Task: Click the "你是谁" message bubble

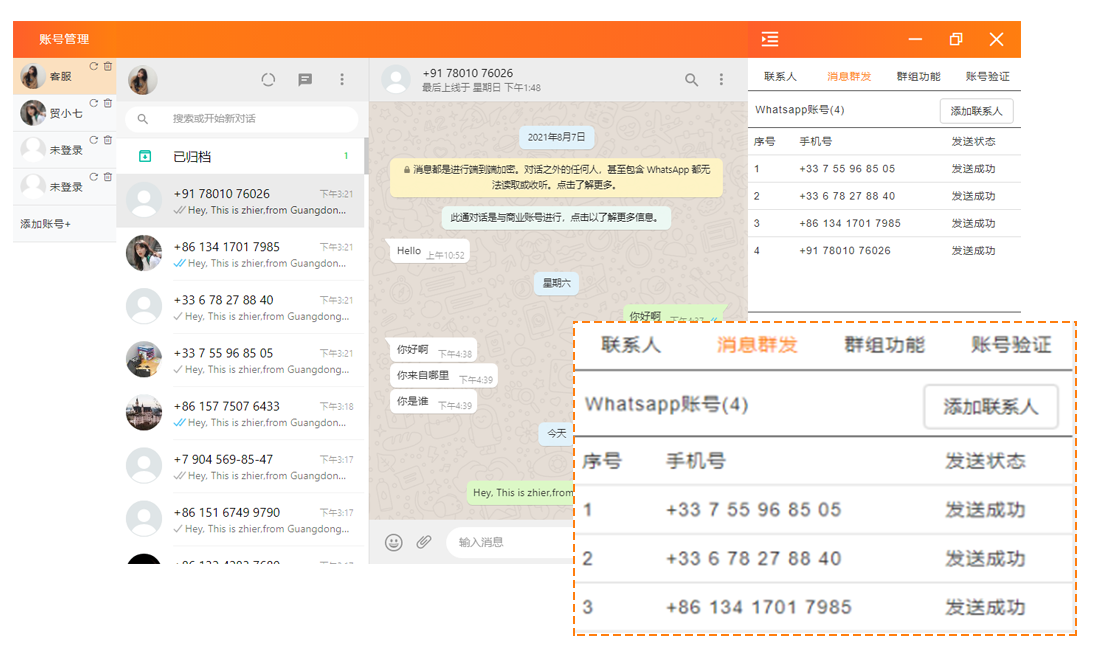Action: click(433, 402)
